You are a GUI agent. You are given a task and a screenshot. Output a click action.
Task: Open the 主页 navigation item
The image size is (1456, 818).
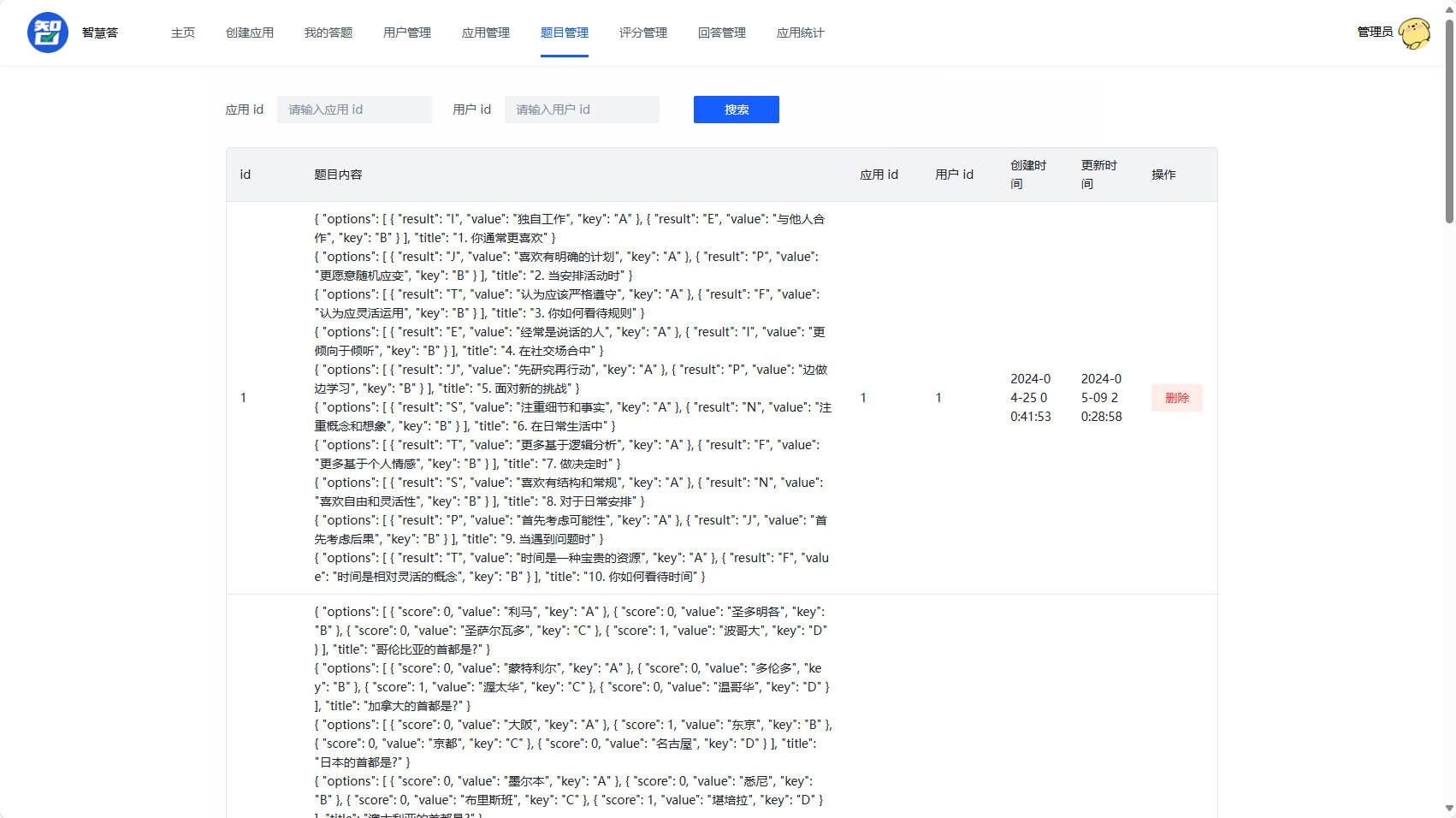click(182, 33)
